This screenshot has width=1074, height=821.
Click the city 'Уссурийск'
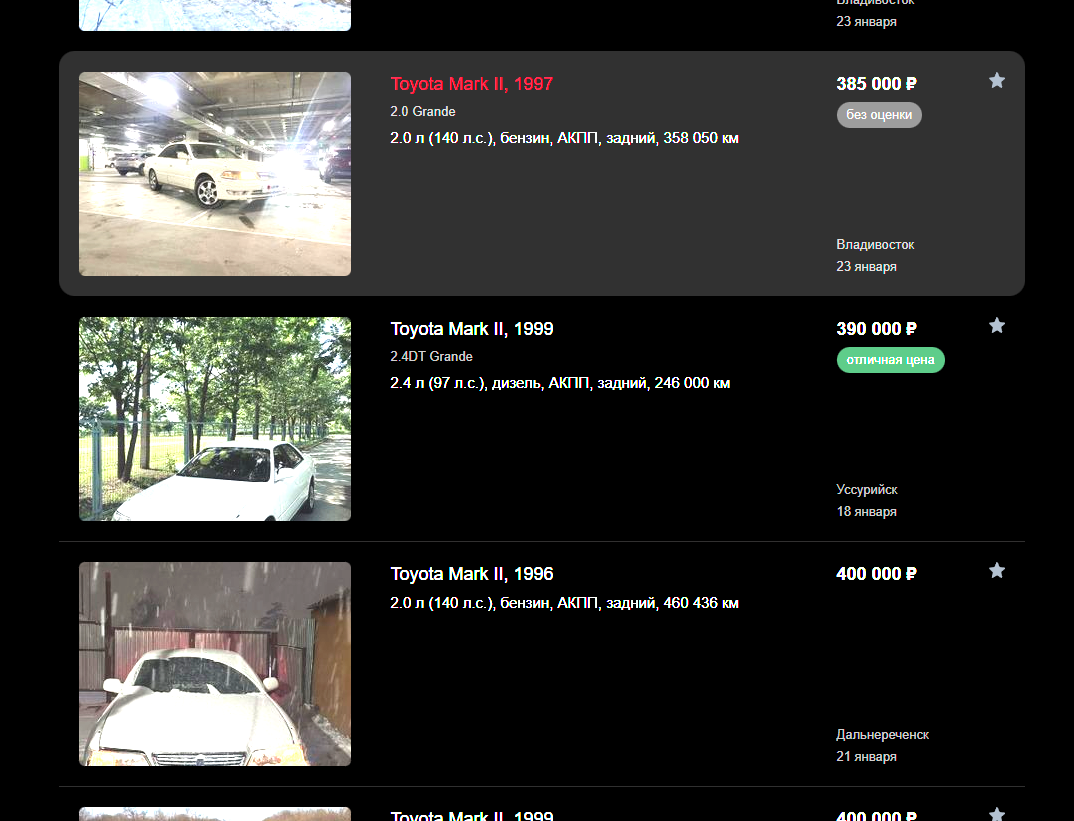click(866, 490)
